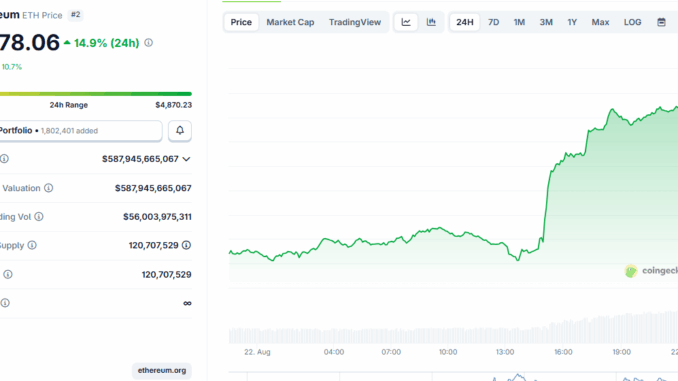The width and height of the screenshot is (678, 381).
Task: Open info icon next to Valuation
Action: click(48, 188)
